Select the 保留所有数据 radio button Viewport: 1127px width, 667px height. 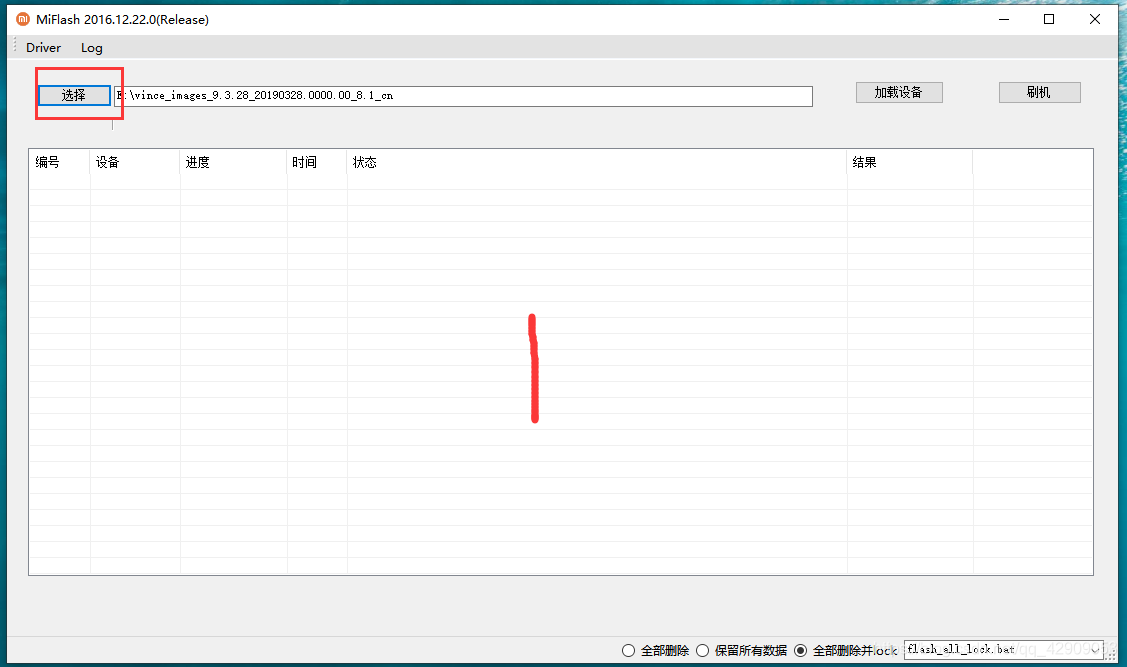click(702, 650)
